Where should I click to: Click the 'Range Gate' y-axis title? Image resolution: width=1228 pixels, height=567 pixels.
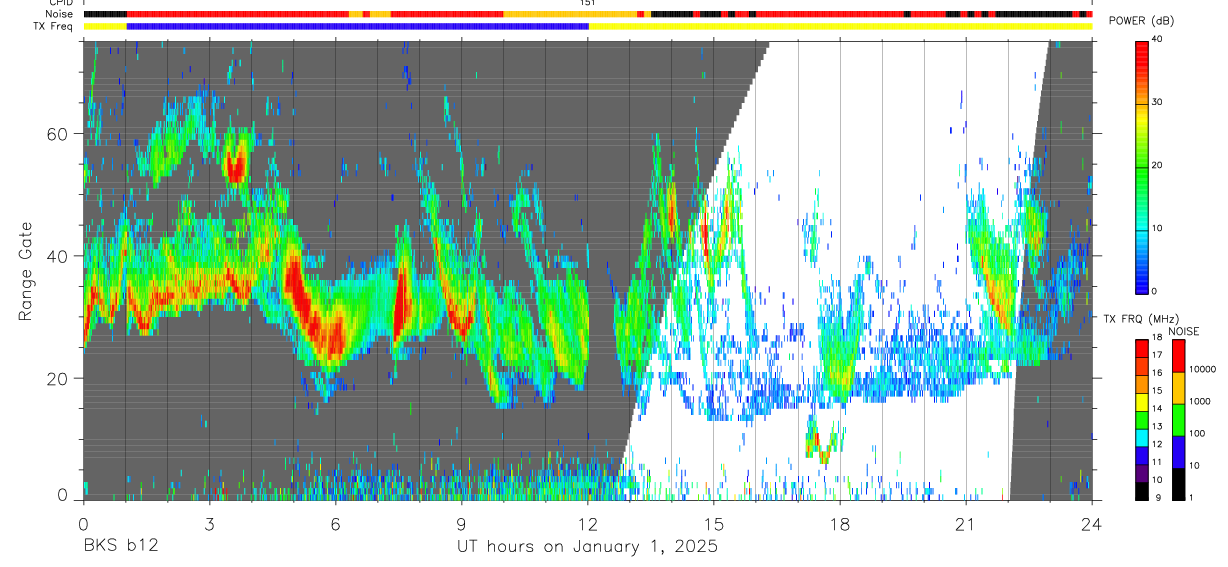(24, 271)
